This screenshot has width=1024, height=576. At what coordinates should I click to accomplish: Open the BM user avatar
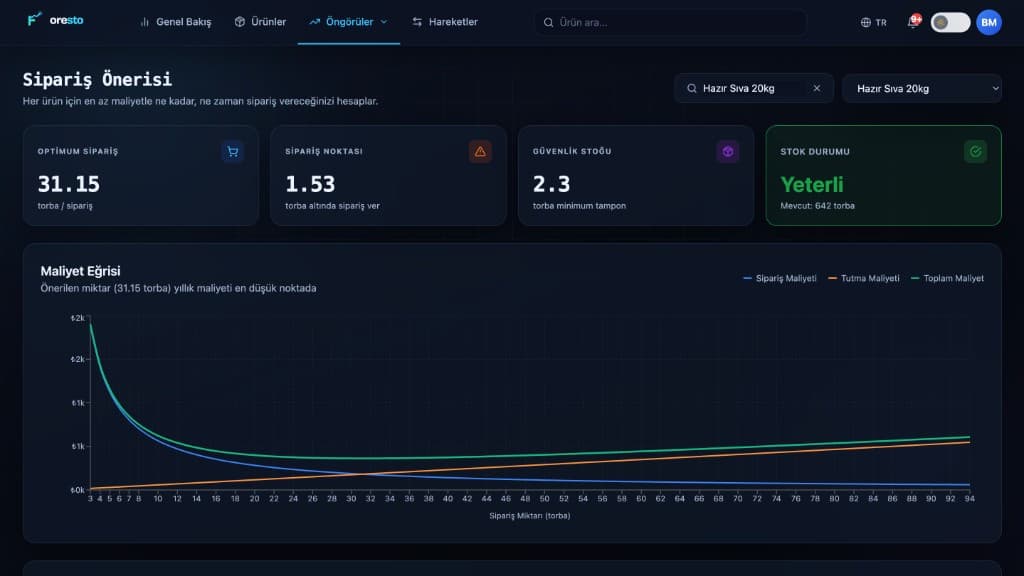coord(989,22)
